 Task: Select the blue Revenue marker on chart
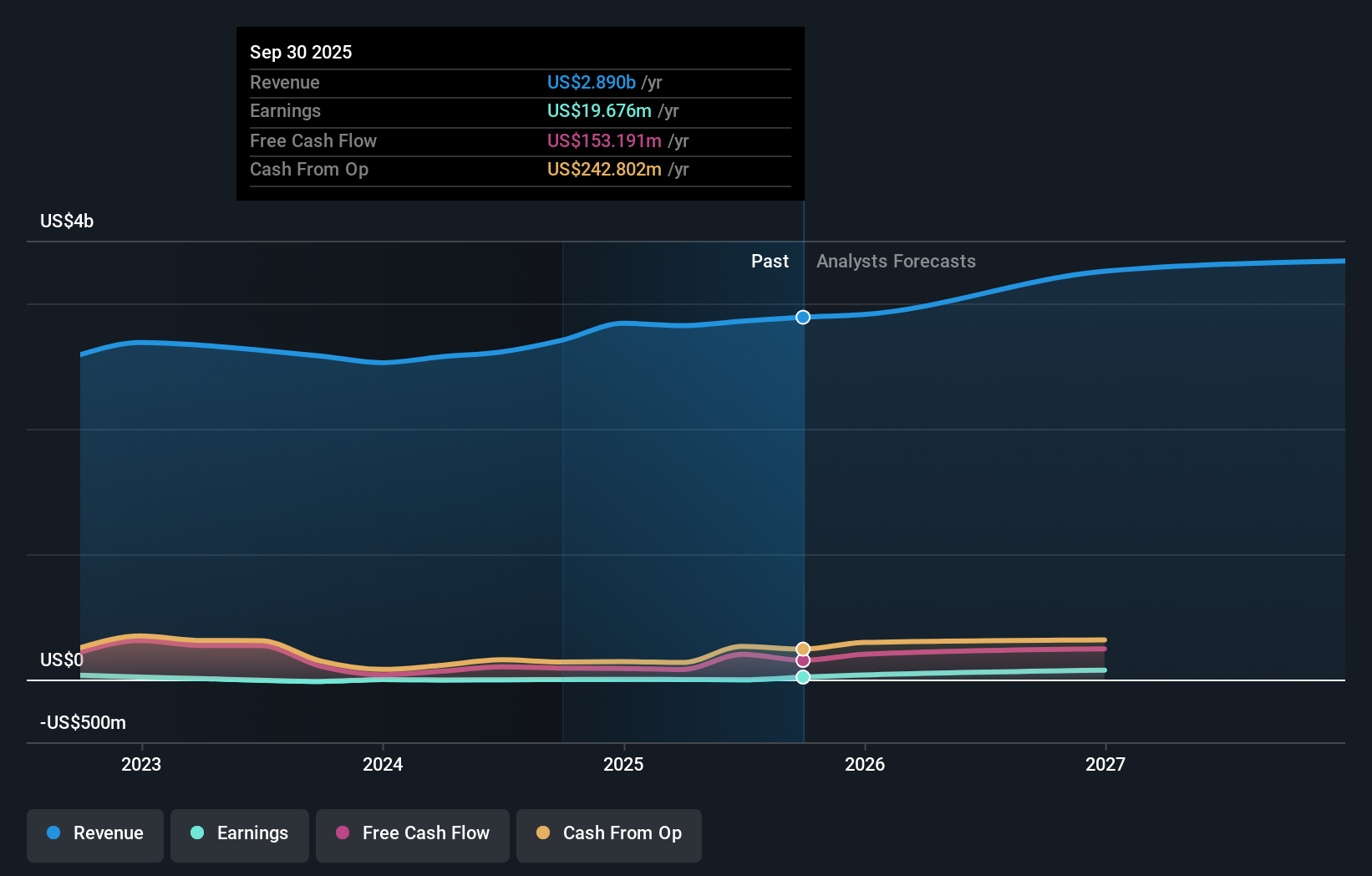pos(802,317)
